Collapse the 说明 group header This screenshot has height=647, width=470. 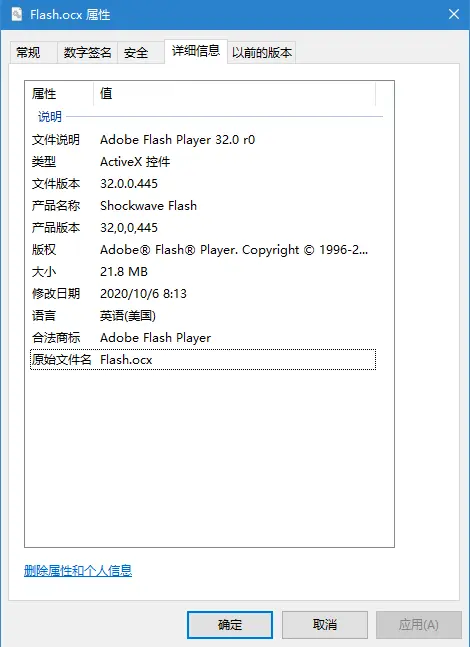click(x=50, y=117)
